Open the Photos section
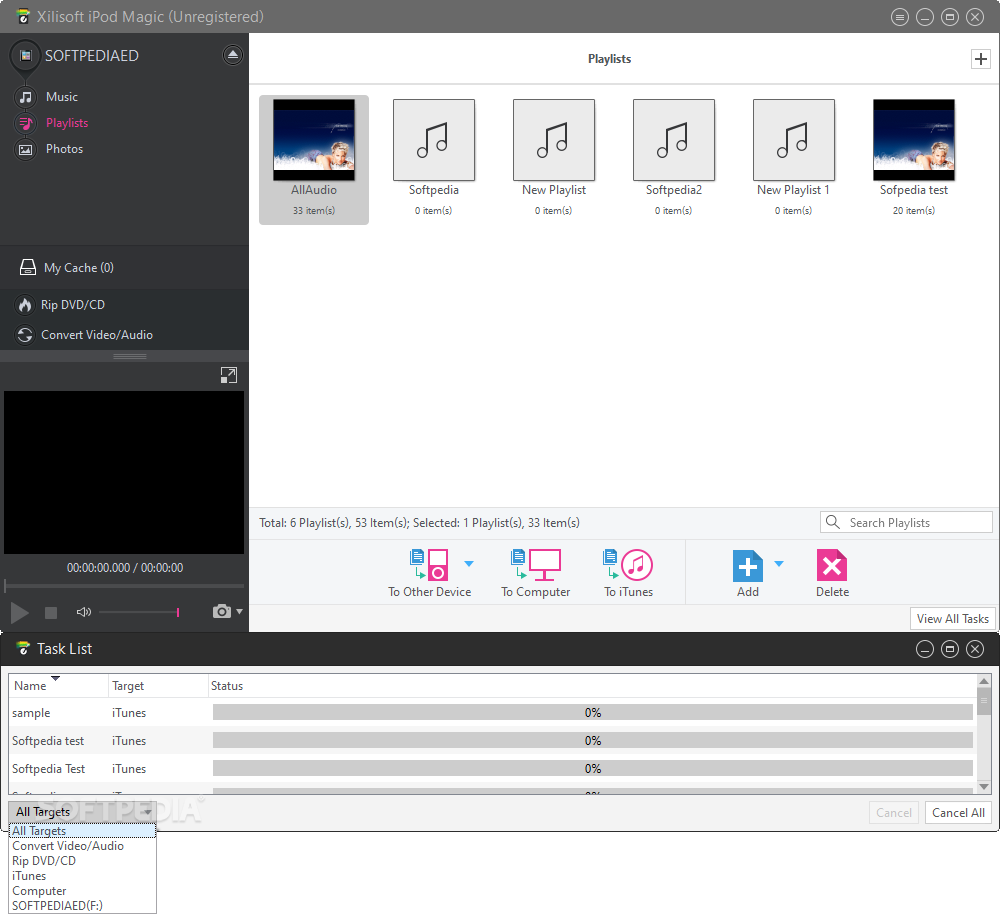1000x914 pixels. 64,149
